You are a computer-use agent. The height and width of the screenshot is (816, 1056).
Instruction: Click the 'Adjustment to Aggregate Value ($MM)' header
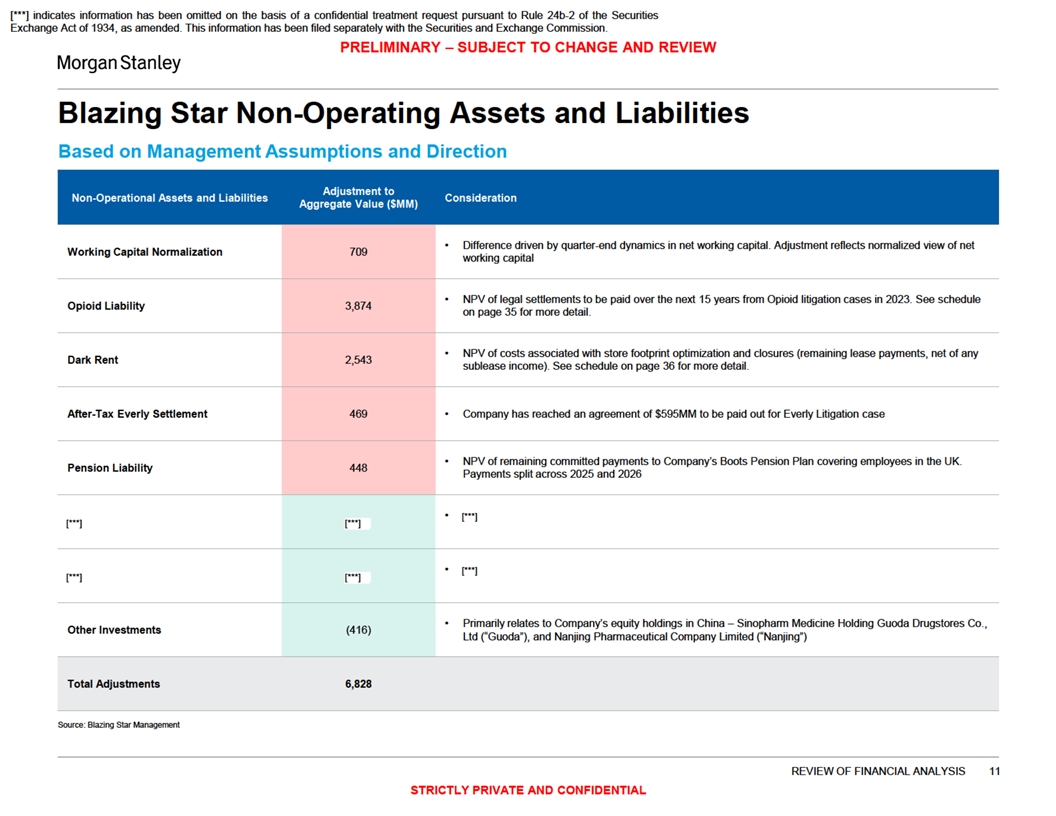tap(358, 198)
